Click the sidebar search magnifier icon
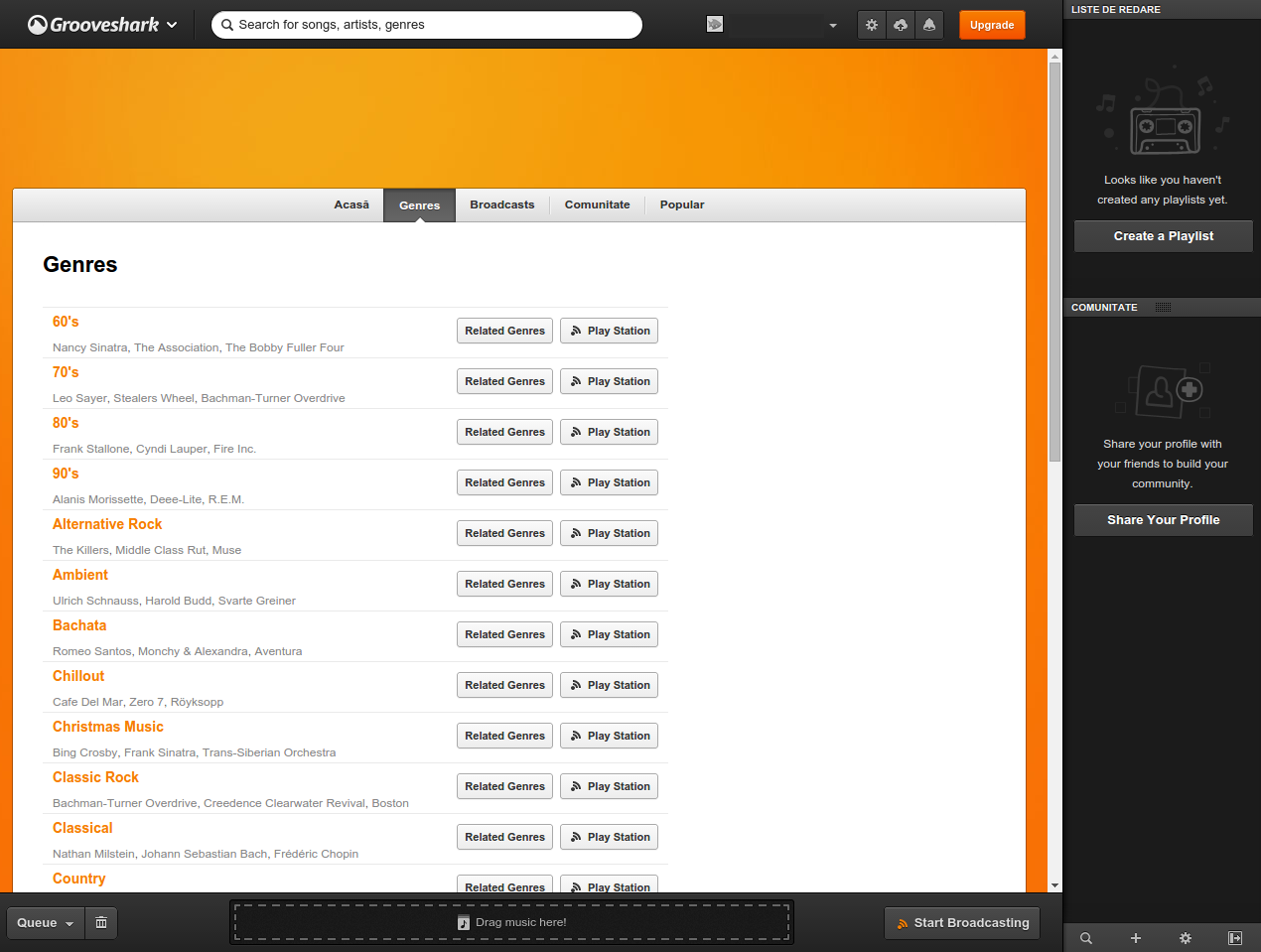Viewport: 1261px width, 952px height. click(x=1086, y=938)
